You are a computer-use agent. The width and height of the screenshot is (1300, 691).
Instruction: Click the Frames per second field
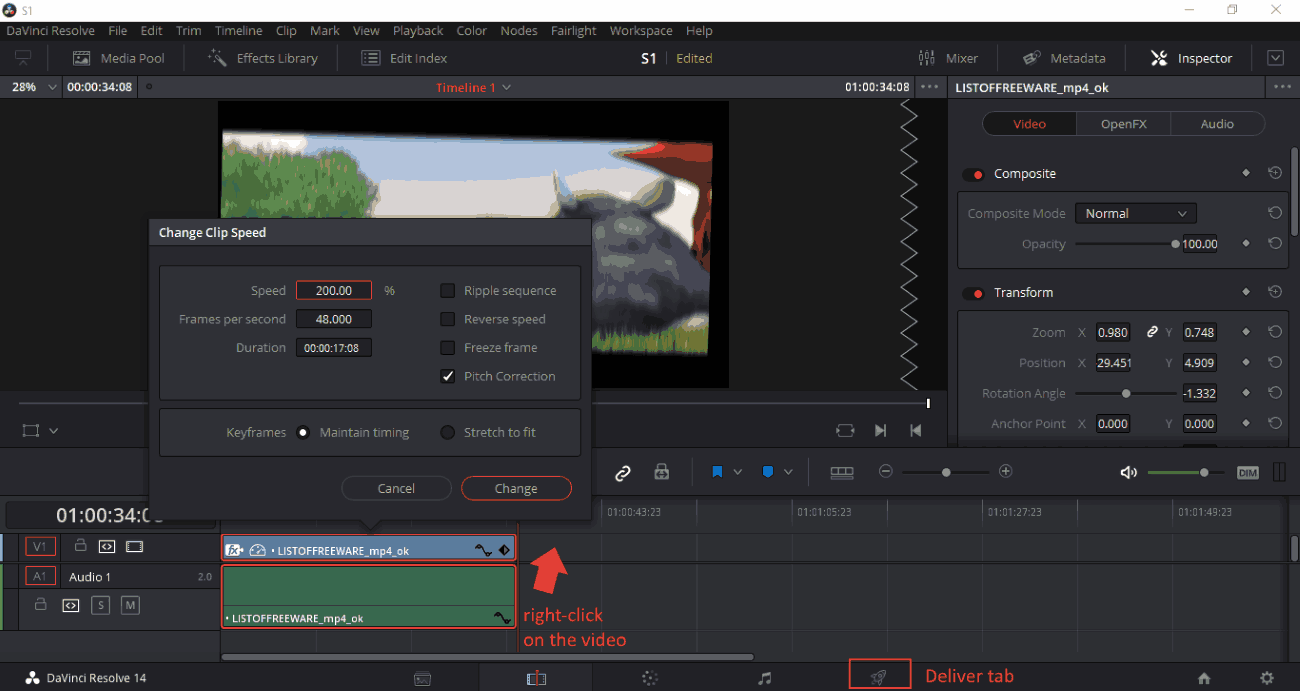point(333,319)
